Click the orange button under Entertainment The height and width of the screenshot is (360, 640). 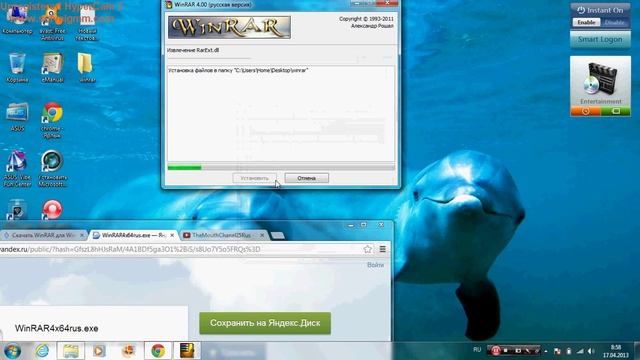click(585, 111)
